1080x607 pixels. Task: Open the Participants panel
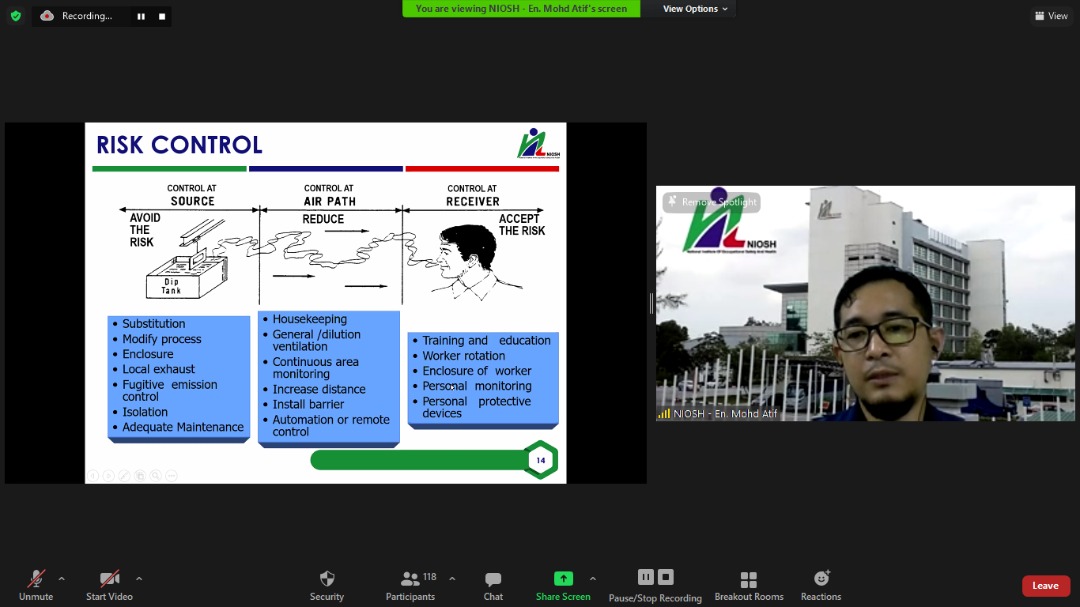click(x=410, y=585)
